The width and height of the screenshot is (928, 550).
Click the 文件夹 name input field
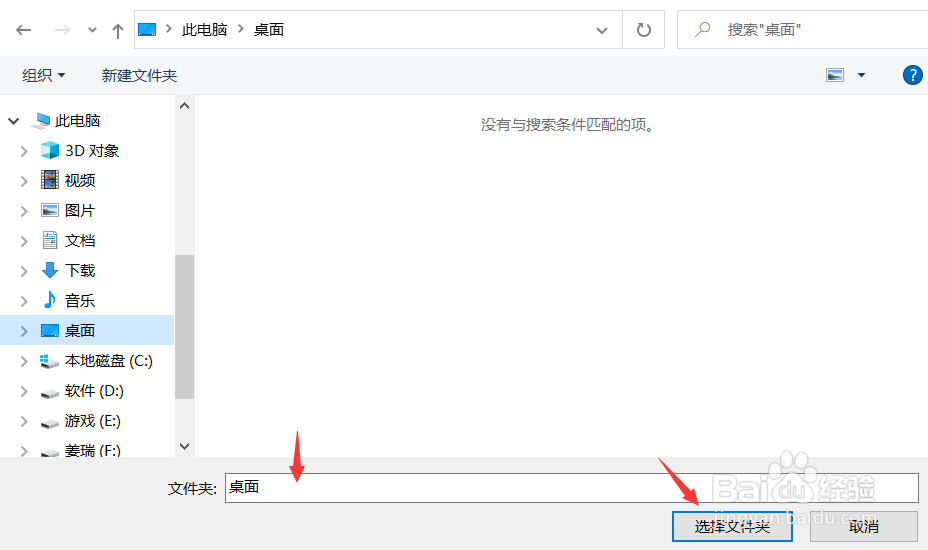[572, 488]
